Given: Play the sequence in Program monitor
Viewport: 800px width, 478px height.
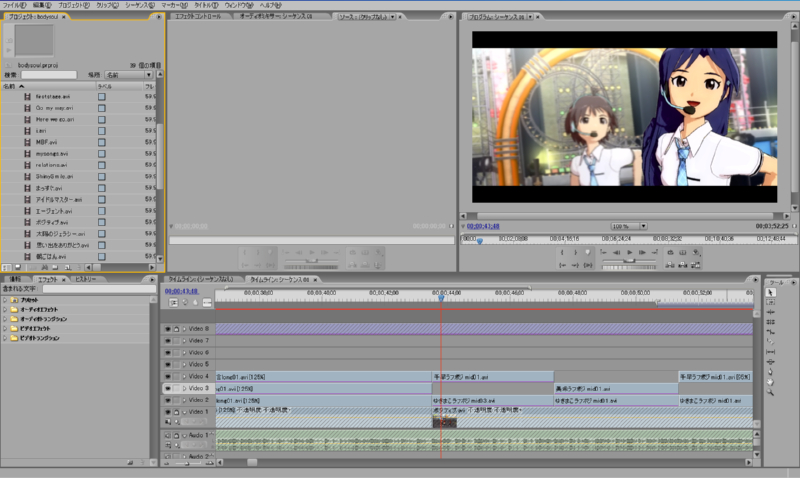Looking at the screenshot, I should click(x=630, y=253).
